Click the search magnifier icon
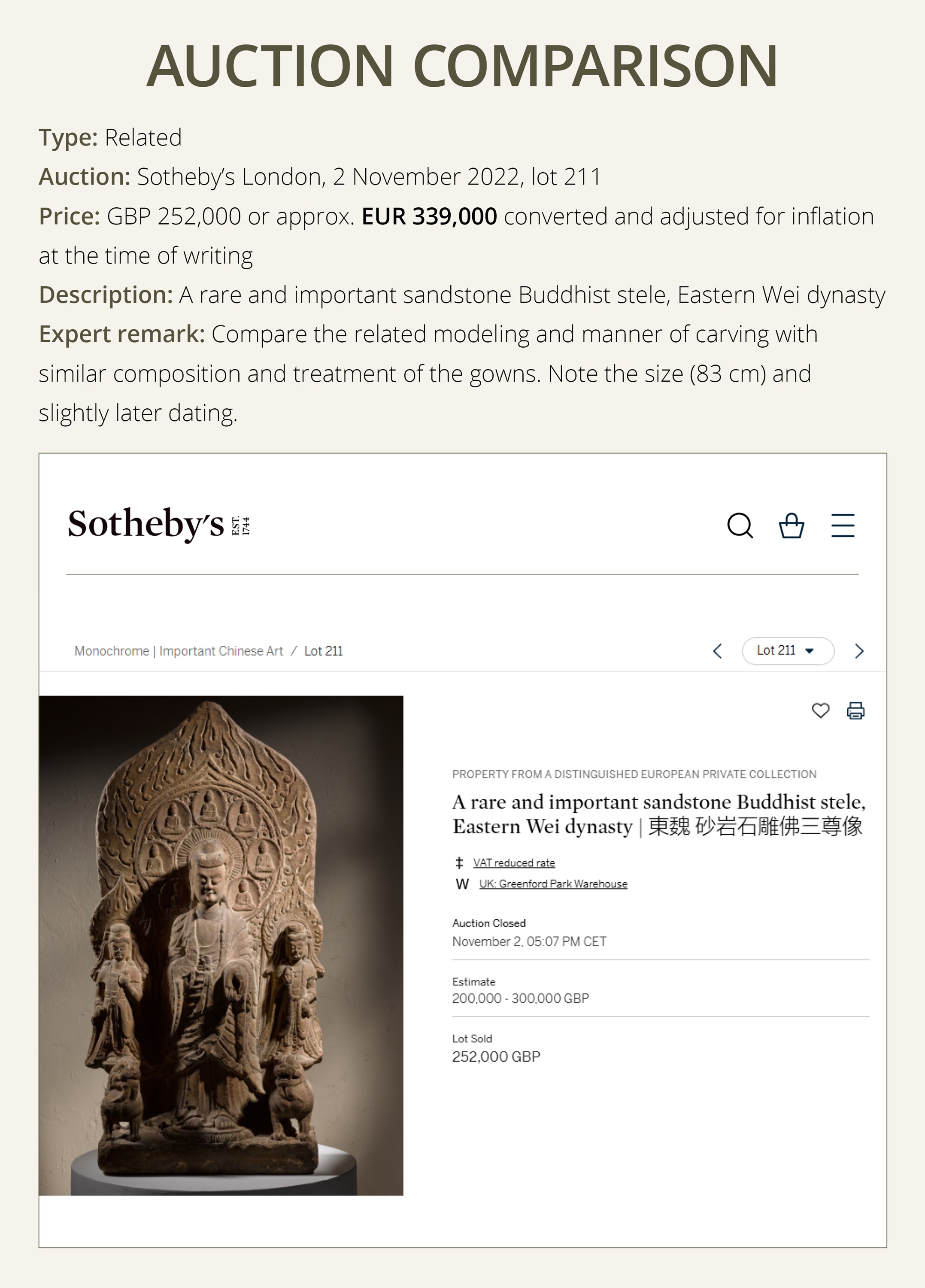The image size is (925, 1288). [740, 526]
